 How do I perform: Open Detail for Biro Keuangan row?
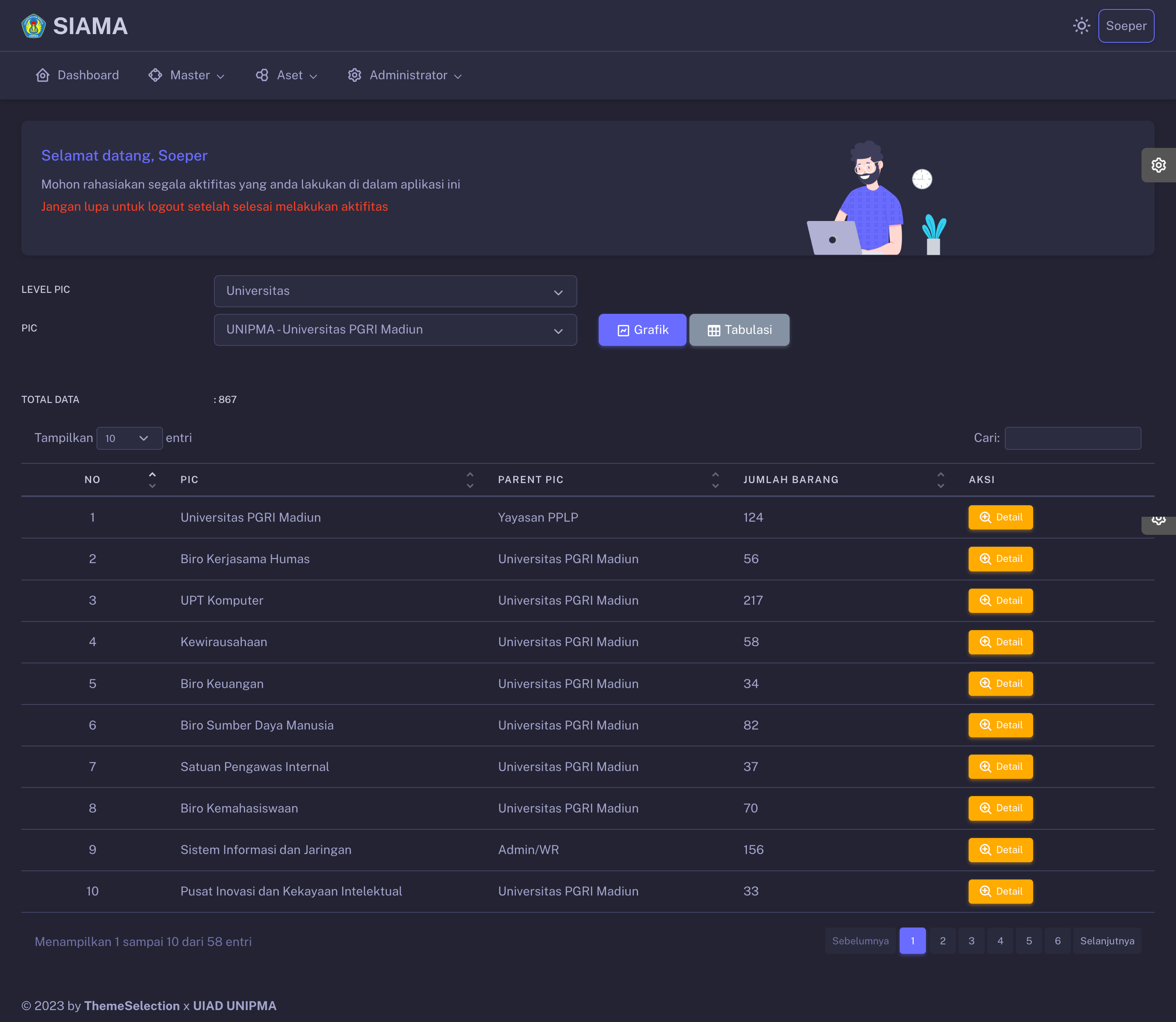(1000, 683)
